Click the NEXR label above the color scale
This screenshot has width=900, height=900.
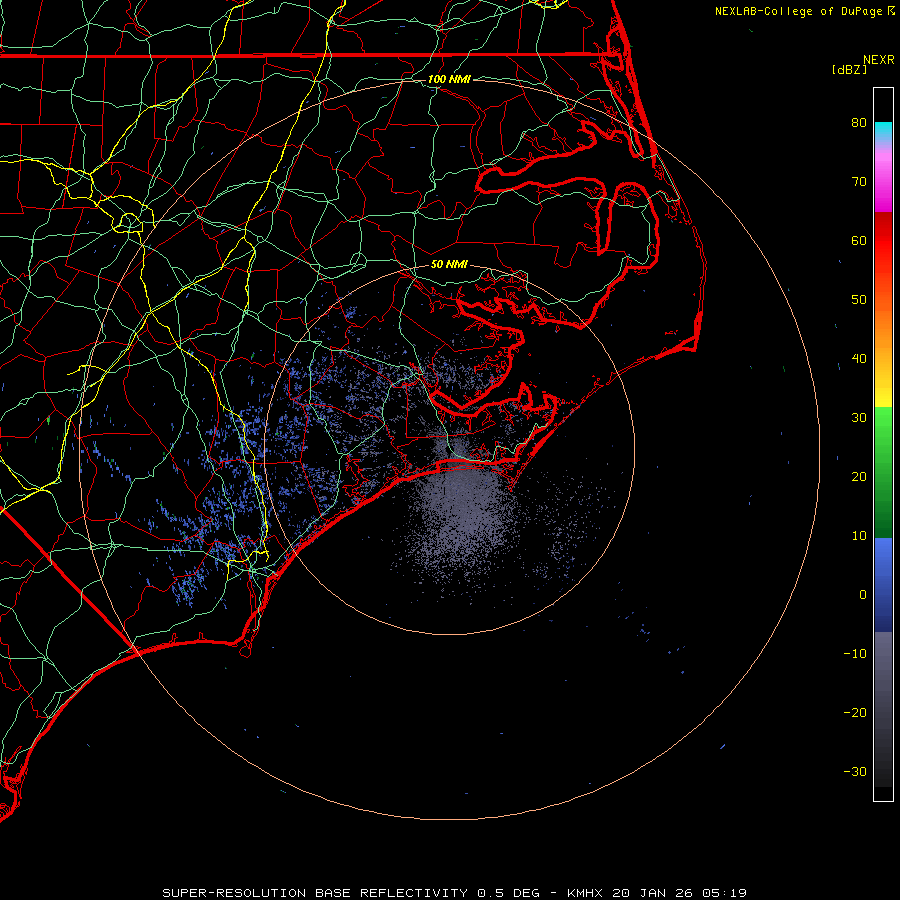(878, 60)
